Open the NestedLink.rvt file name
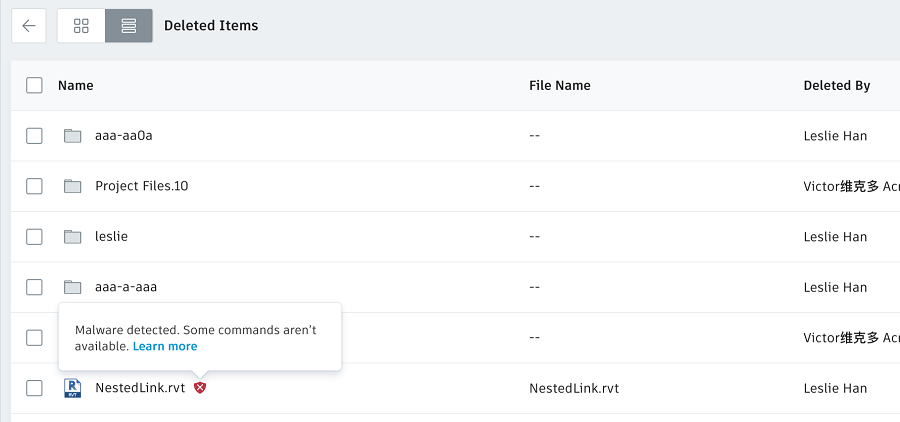This screenshot has height=422, width=900. (x=140, y=388)
